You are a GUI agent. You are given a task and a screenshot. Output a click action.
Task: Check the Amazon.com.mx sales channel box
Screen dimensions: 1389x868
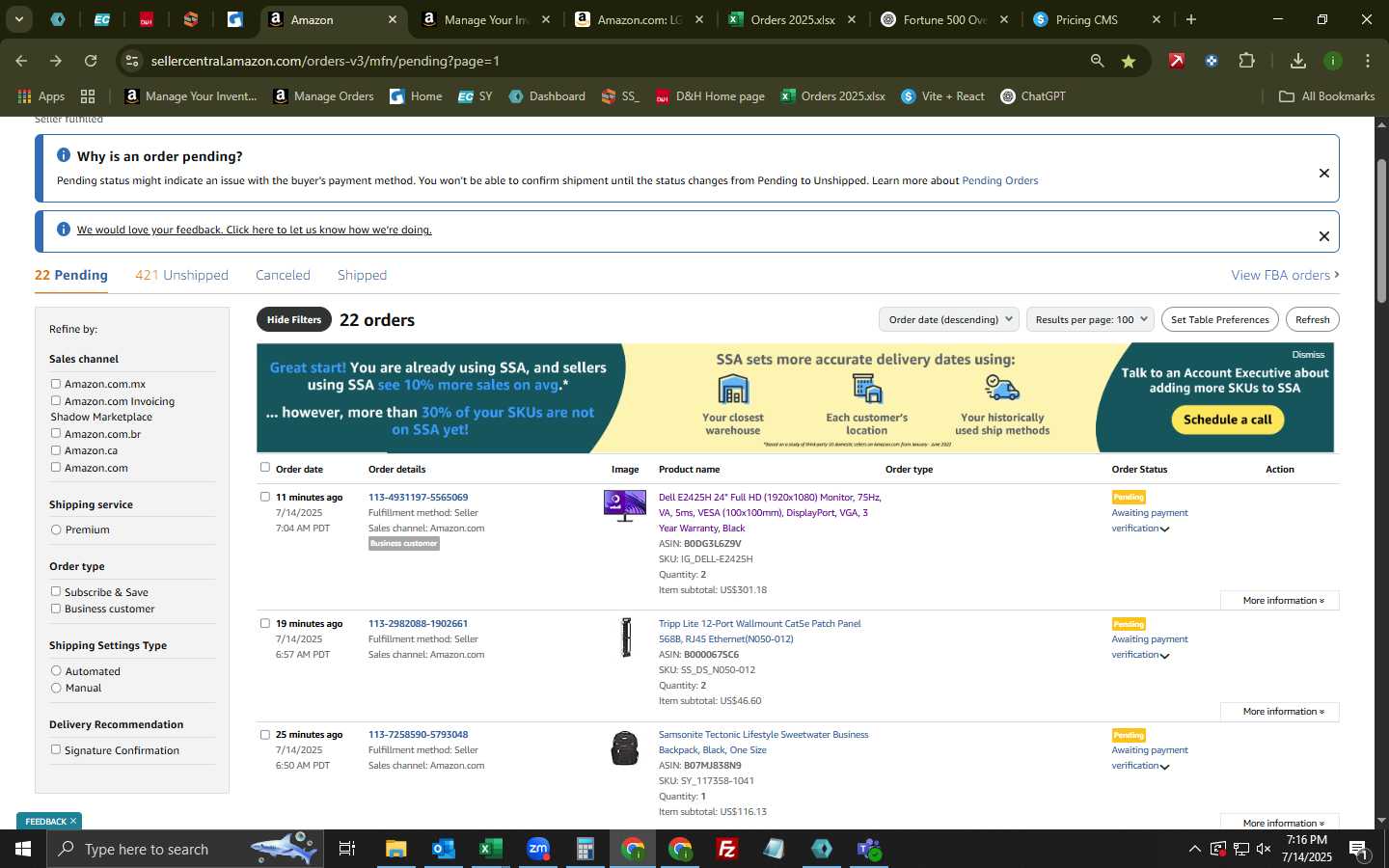click(56, 384)
